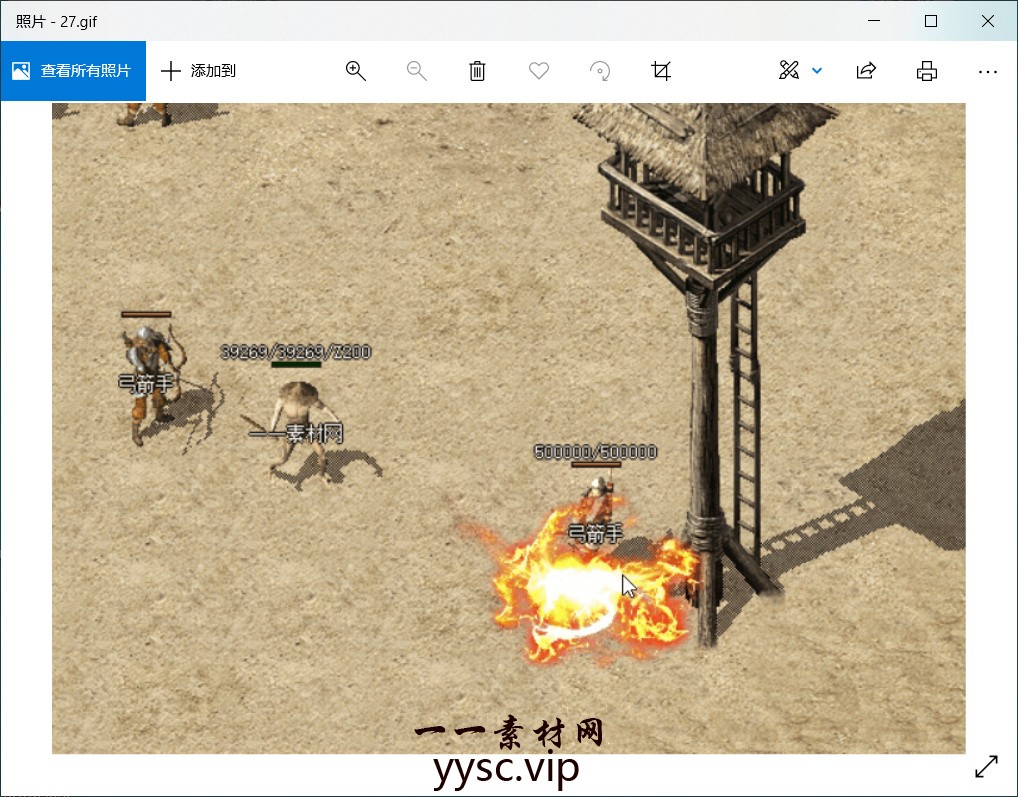Maximize the Photos window
Screen dimensions: 1018x797
pos(930,21)
